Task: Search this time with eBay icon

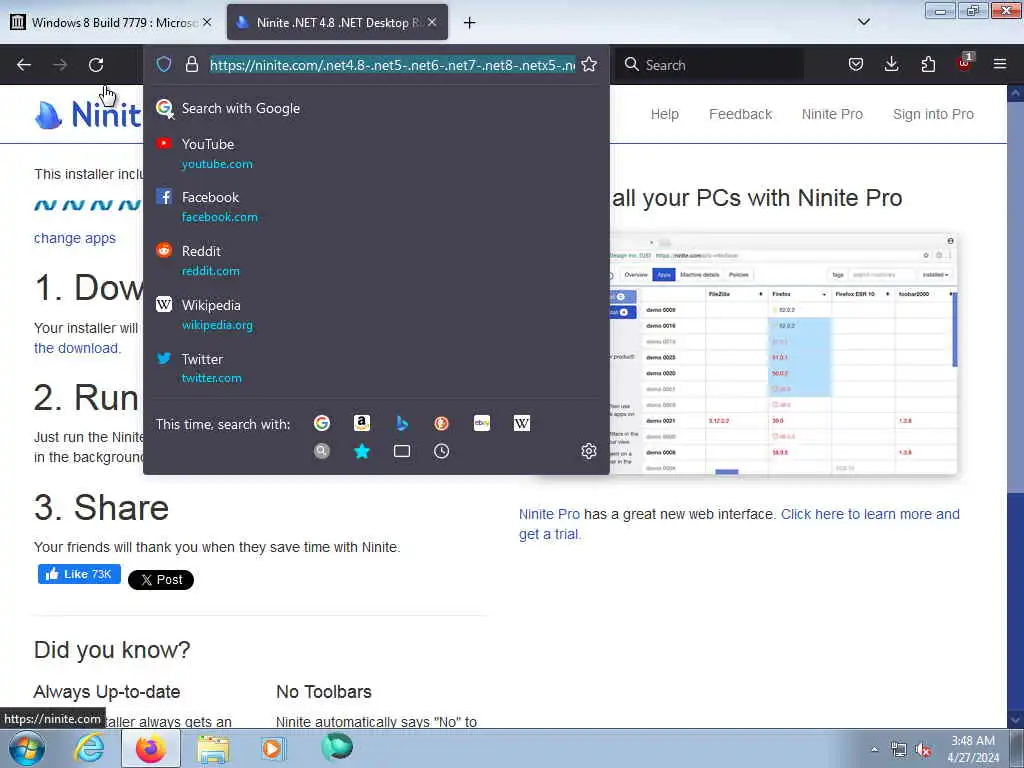Action: [x=482, y=423]
